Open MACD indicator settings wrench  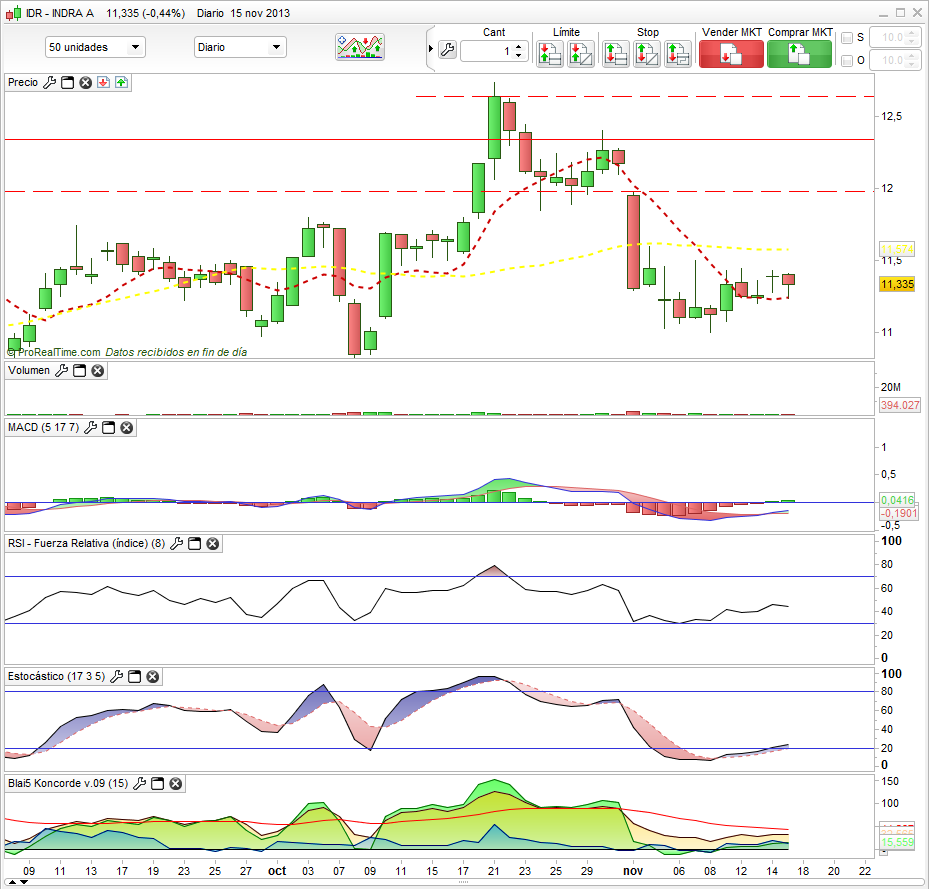pos(90,428)
